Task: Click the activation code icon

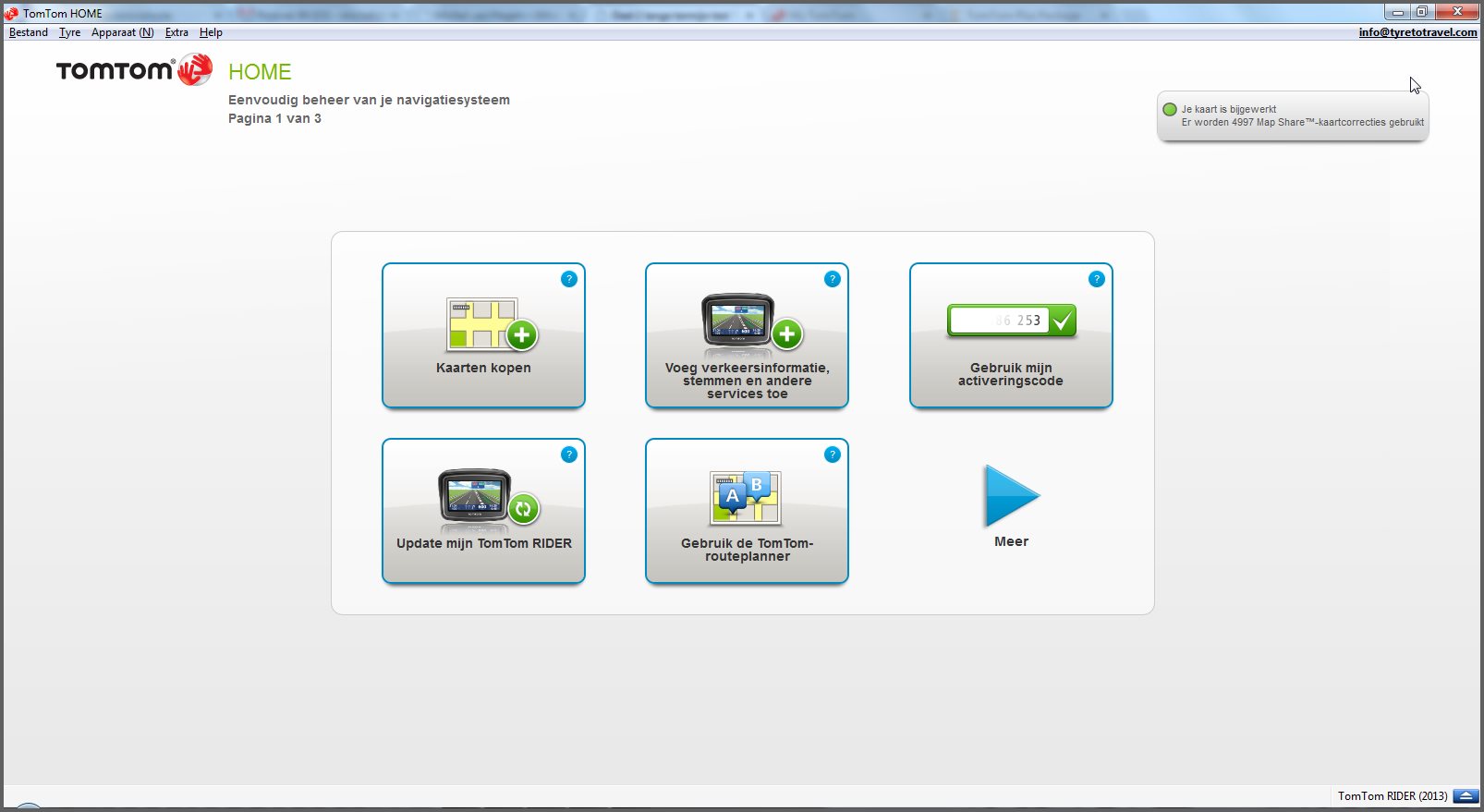Action: pos(1011,321)
